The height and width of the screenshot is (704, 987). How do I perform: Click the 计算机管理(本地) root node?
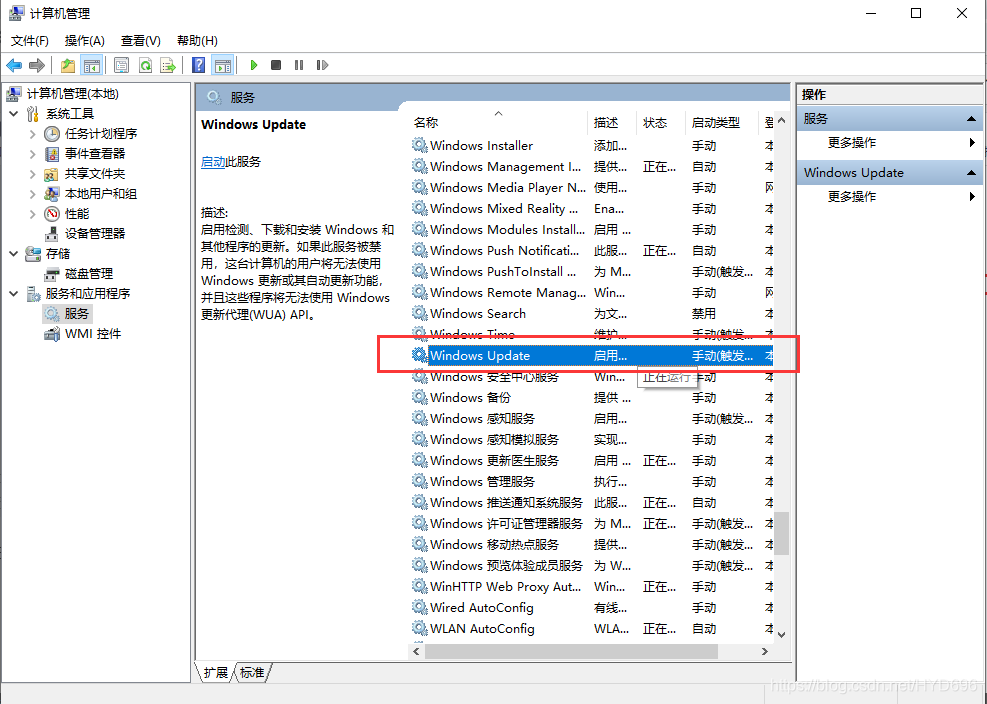pyautogui.click(x=72, y=94)
